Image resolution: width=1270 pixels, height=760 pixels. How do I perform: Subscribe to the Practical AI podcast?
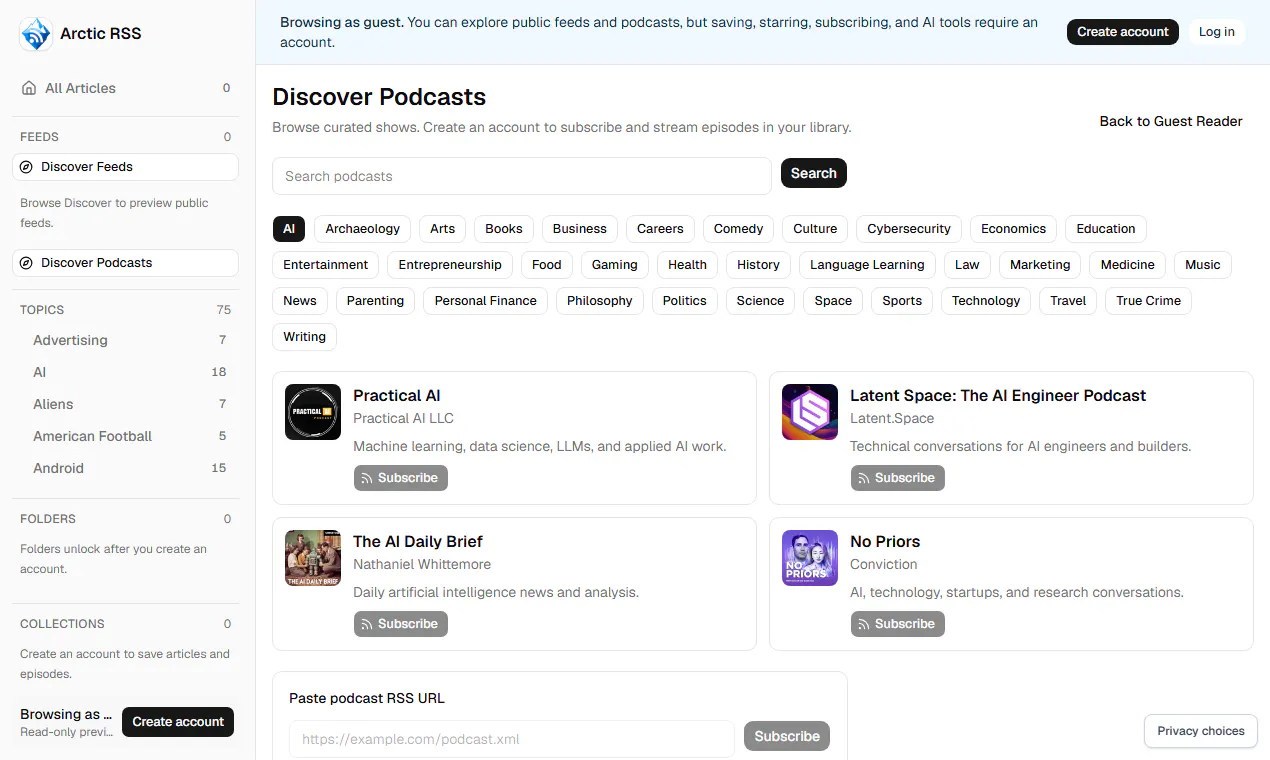pos(400,478)
